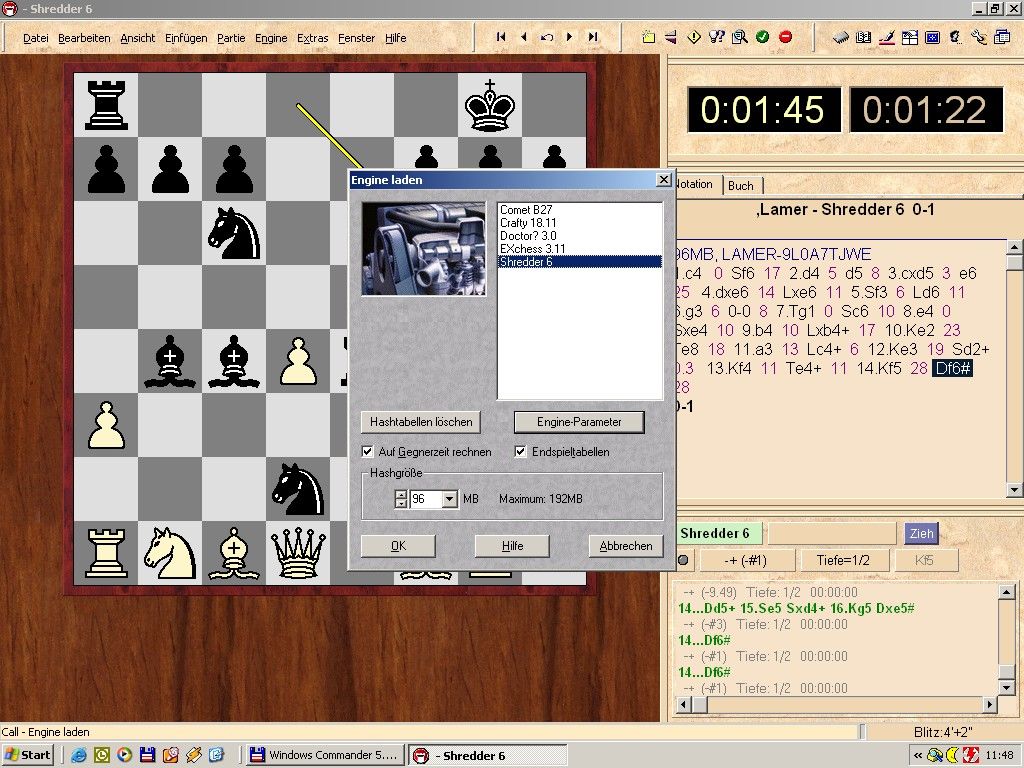Switch to the Buch tab
1024x768 pixels.
pyautogui.click(x=741, y=185)
